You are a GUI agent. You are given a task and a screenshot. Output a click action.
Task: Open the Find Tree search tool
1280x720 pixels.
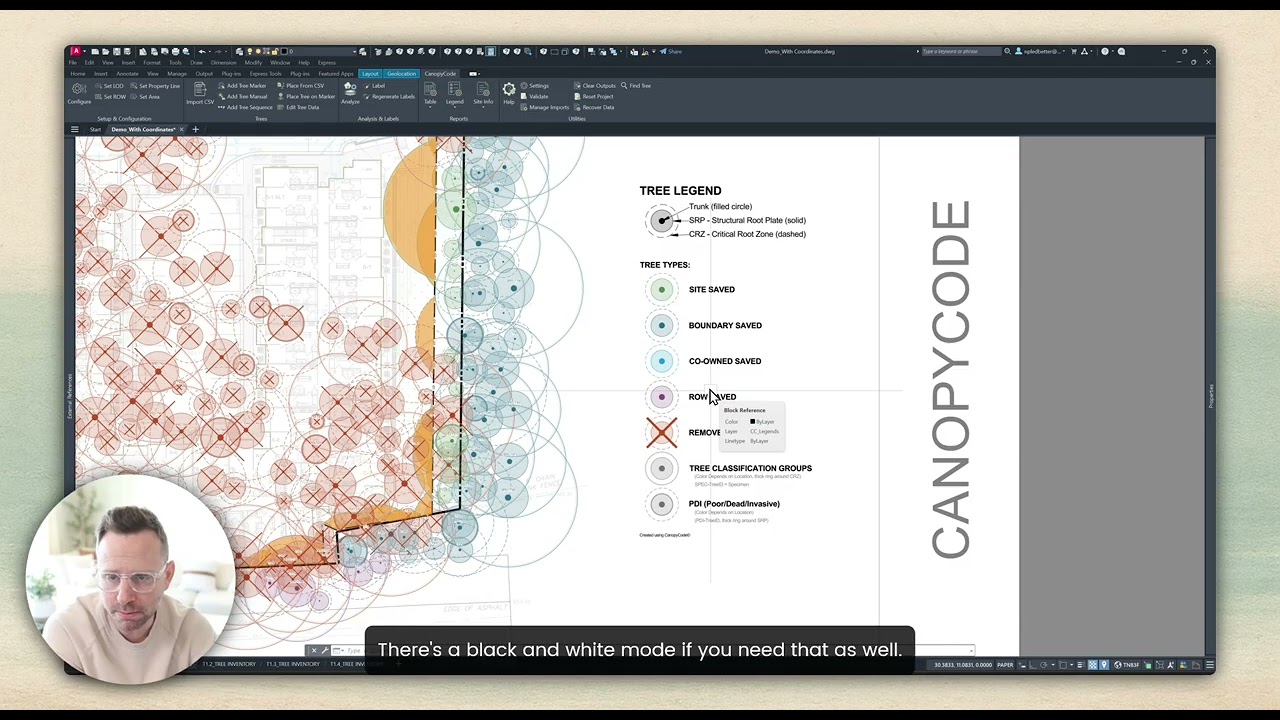(x=636, y=86)
